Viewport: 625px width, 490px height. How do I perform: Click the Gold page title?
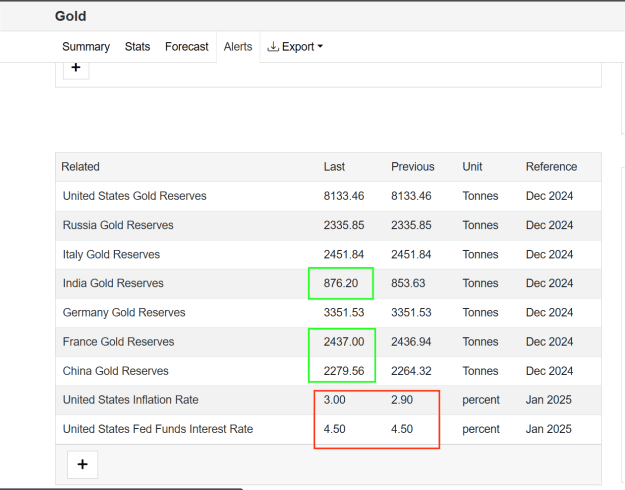tap(71, 16)
